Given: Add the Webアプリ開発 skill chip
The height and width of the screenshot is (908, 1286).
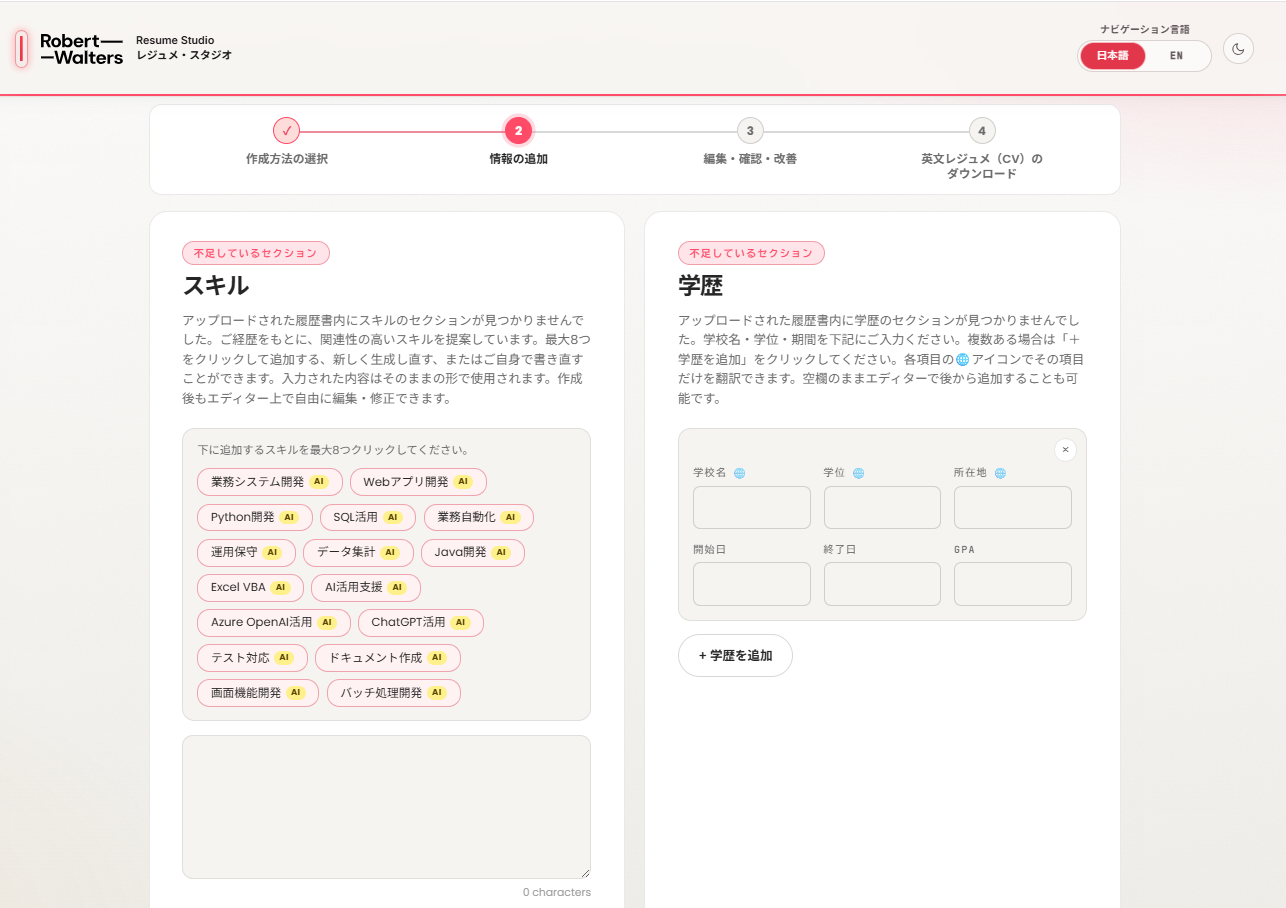Looking at the screenshot, I should pos(418,482).
